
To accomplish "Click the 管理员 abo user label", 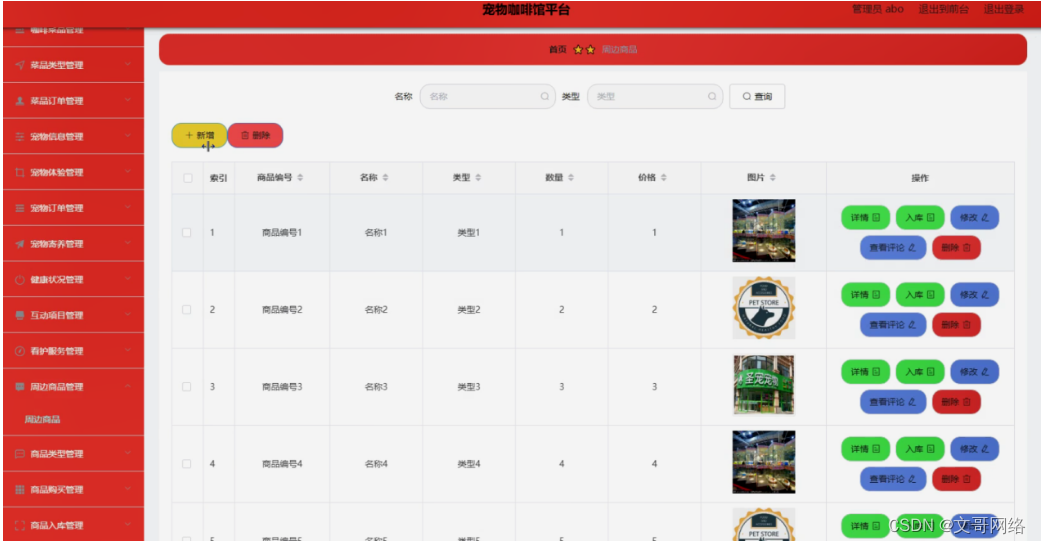I will coord(878,9).
